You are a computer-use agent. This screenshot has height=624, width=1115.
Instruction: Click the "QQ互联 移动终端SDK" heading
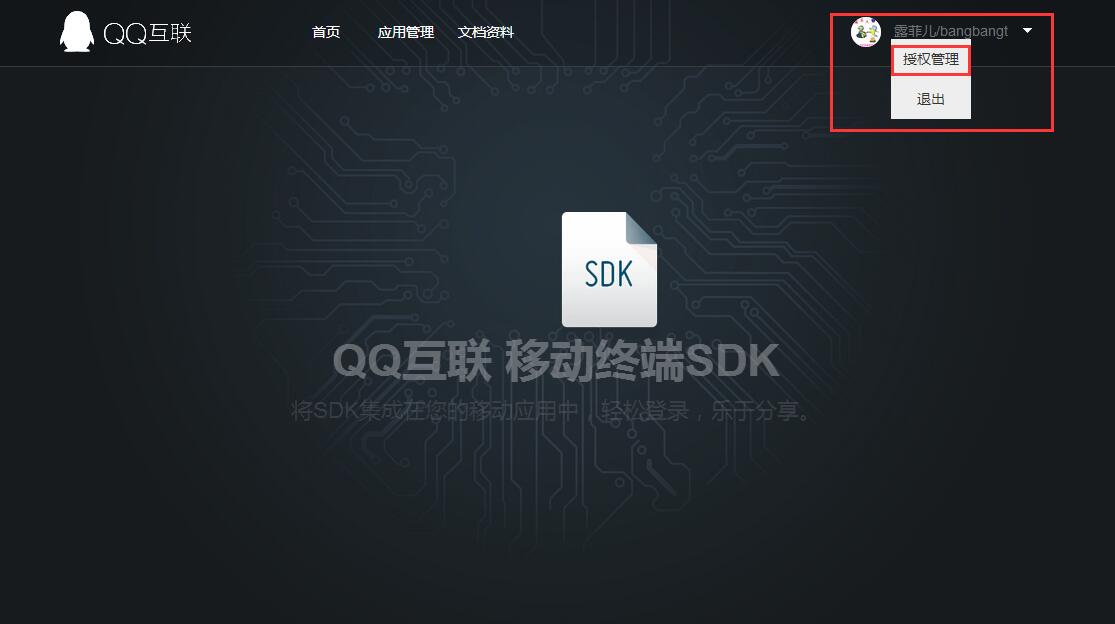[x=556, y=361]
